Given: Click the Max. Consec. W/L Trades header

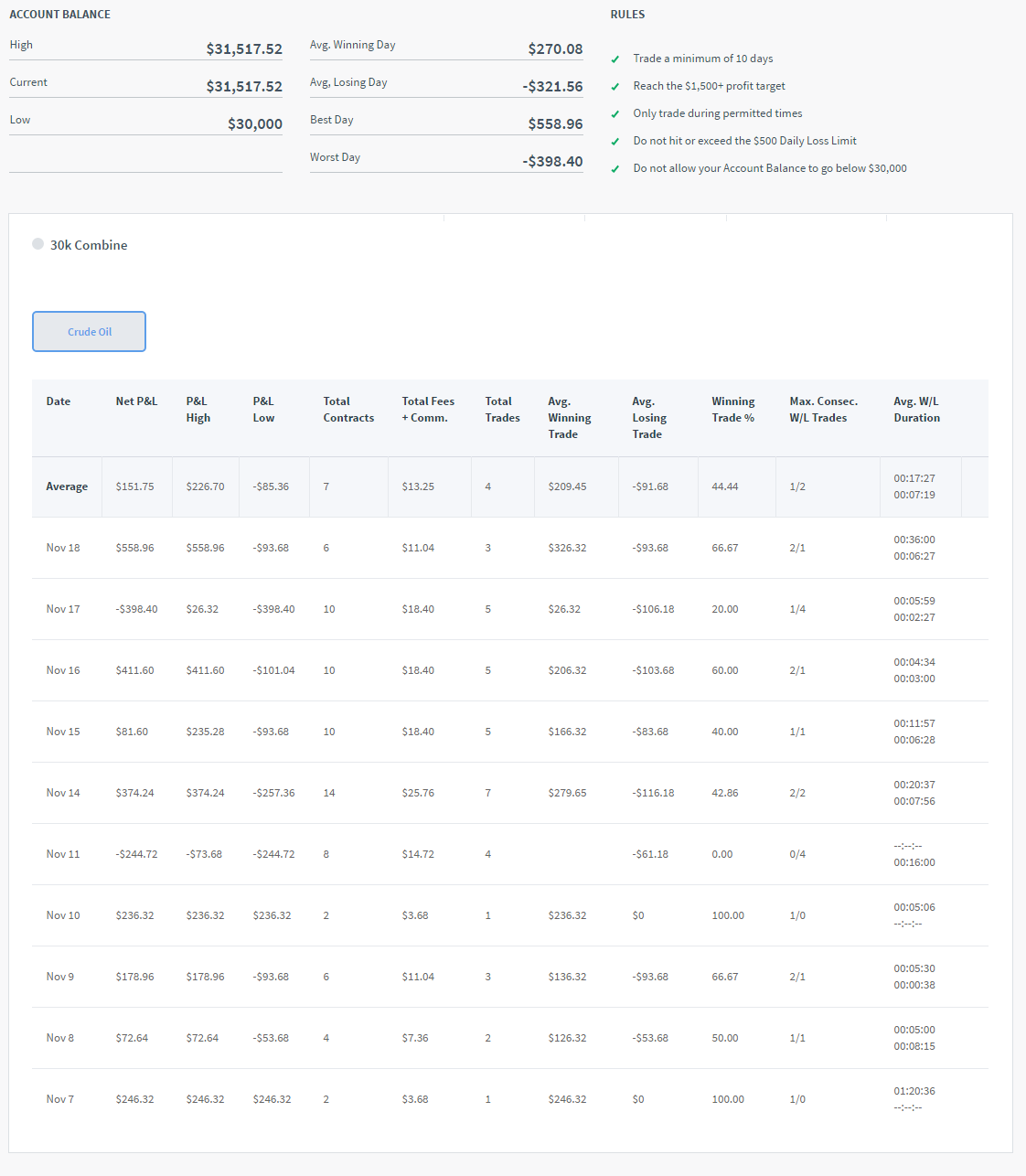Looking at the screenshot, I should click(823, 410).
